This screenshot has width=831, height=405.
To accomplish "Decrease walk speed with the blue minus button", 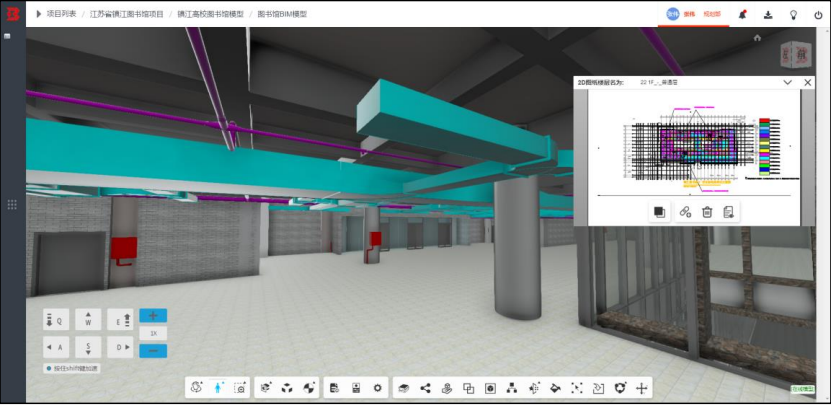I will click(153, 351).
